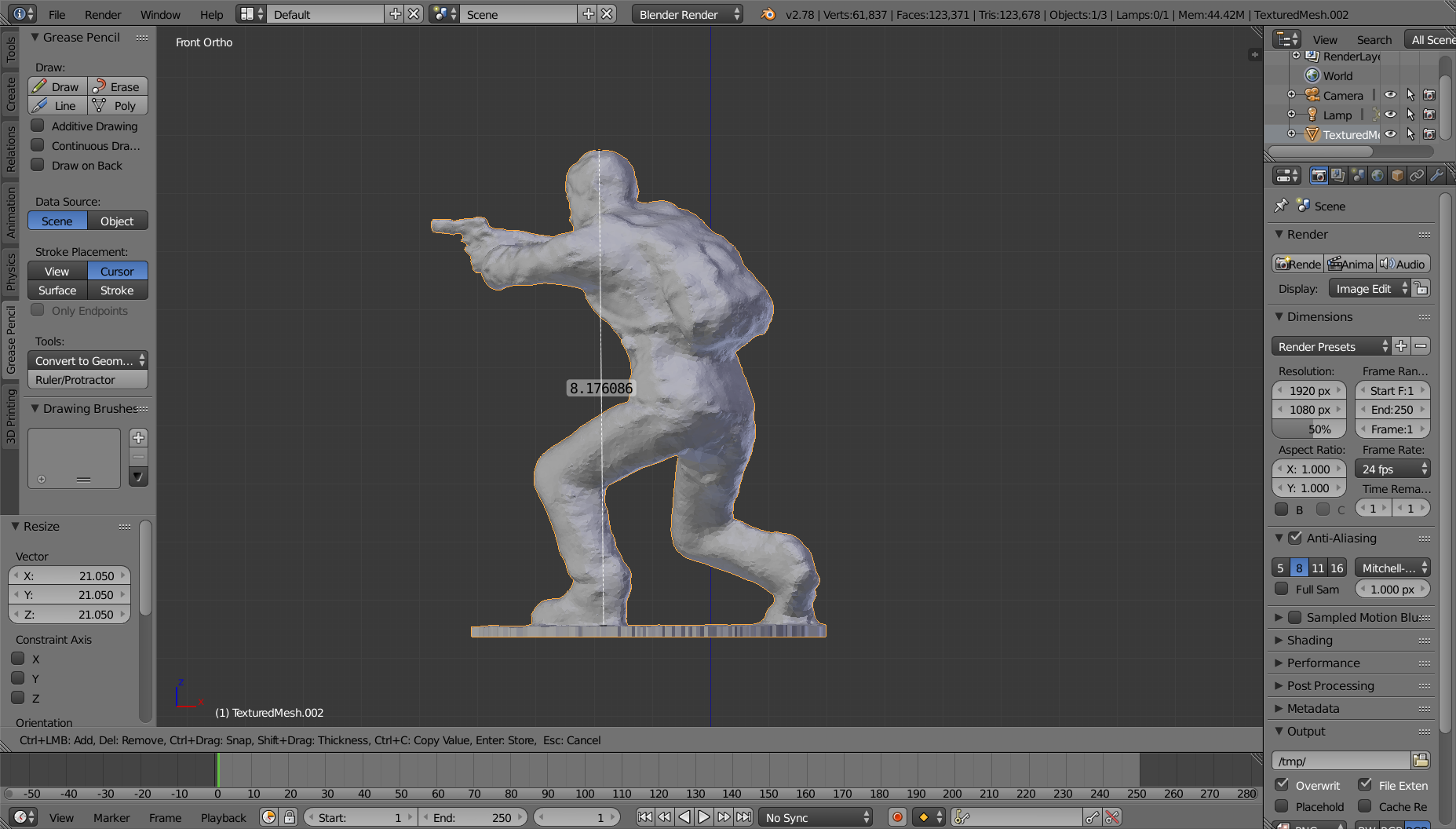
Task: Open the Render properties camera tab
Action: pos(1319,176)
